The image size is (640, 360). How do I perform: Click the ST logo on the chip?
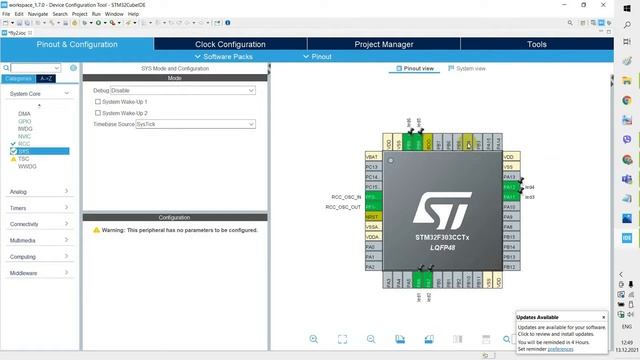click(442, 210)
